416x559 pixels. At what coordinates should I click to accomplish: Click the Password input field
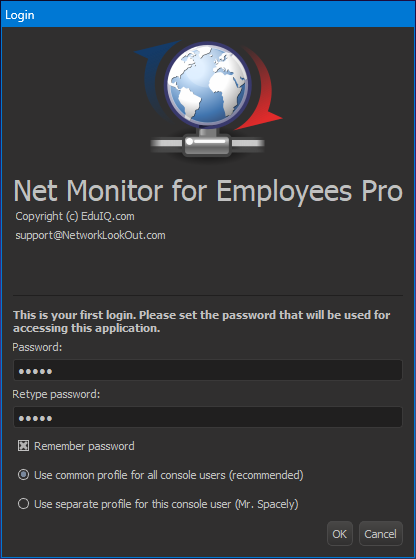point(208,370)
